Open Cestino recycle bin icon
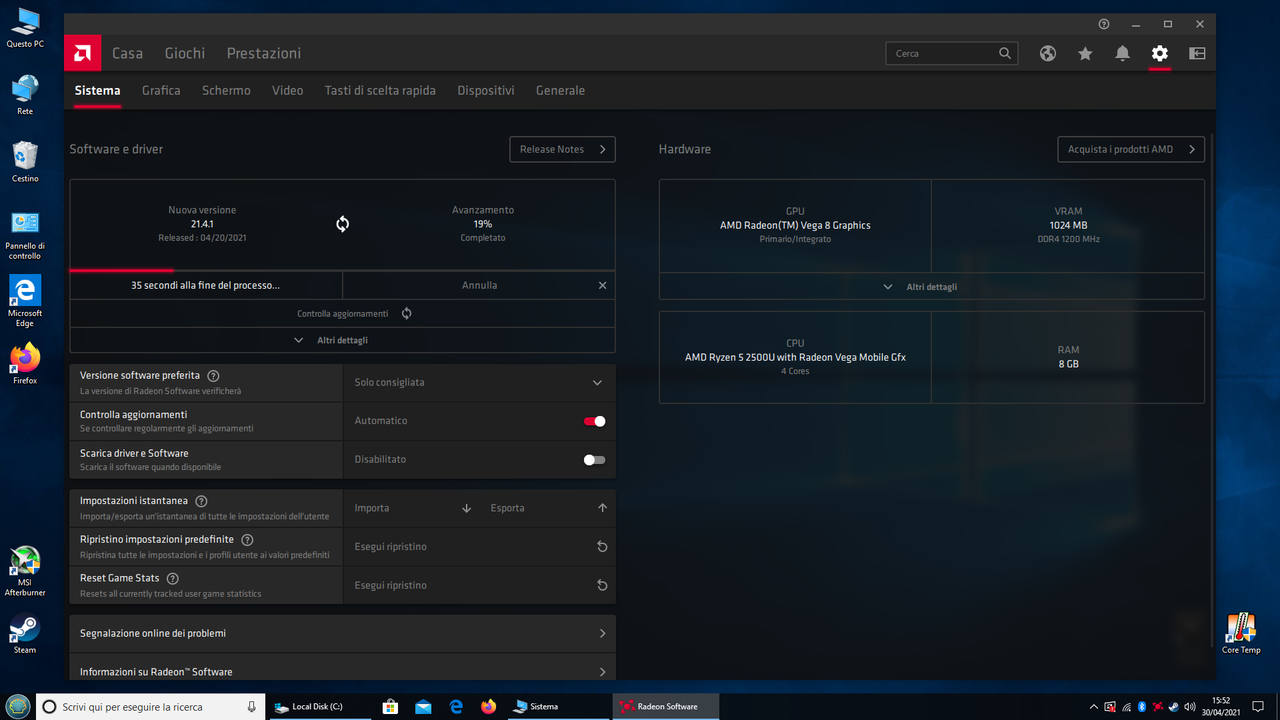This screenshot has width=1280, height=720. [25, 162]
